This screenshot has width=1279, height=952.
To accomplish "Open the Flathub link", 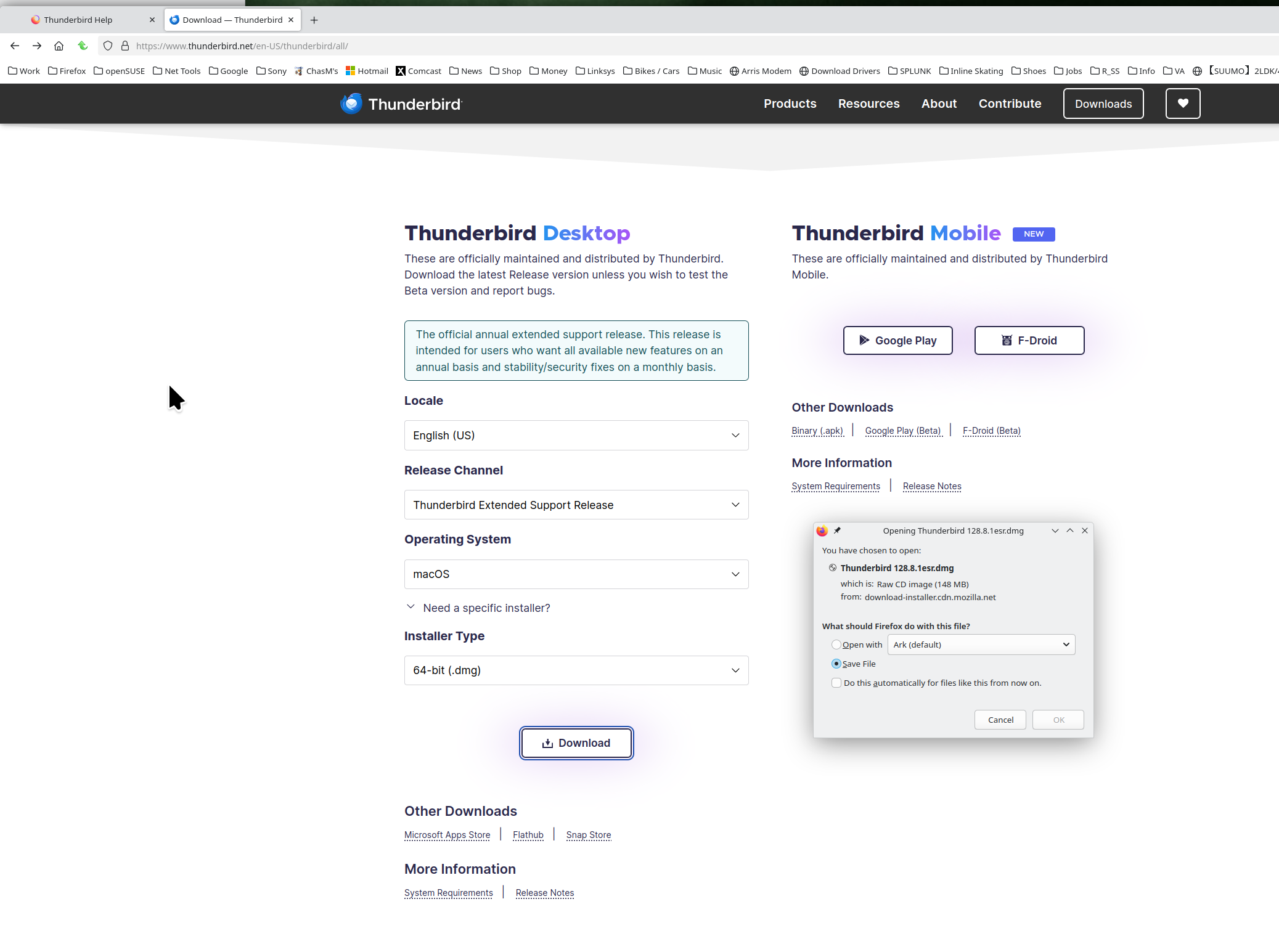I will [528, 835].
